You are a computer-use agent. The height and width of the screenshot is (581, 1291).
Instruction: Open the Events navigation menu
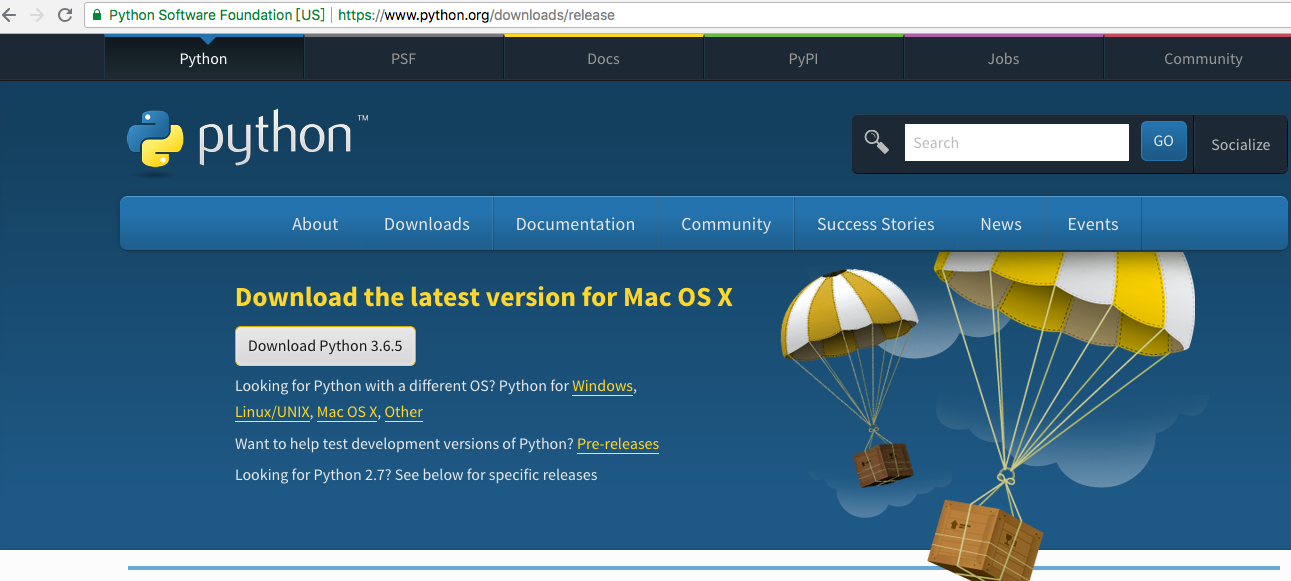[1093, 224]
